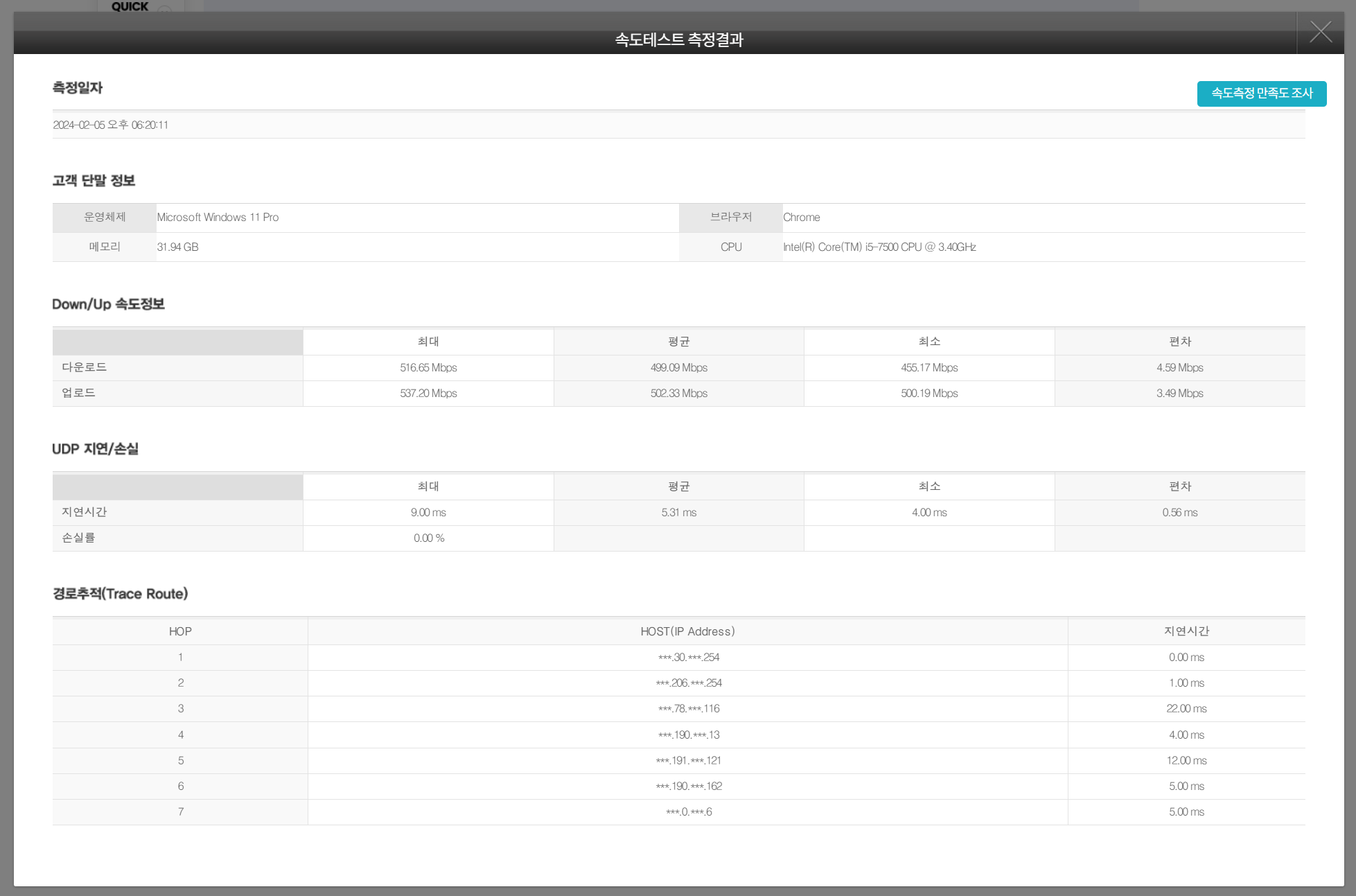Click the Chrome browser value cell
Image resolution: width=1356 pixels, height=896 pixels.
[802, 218]
